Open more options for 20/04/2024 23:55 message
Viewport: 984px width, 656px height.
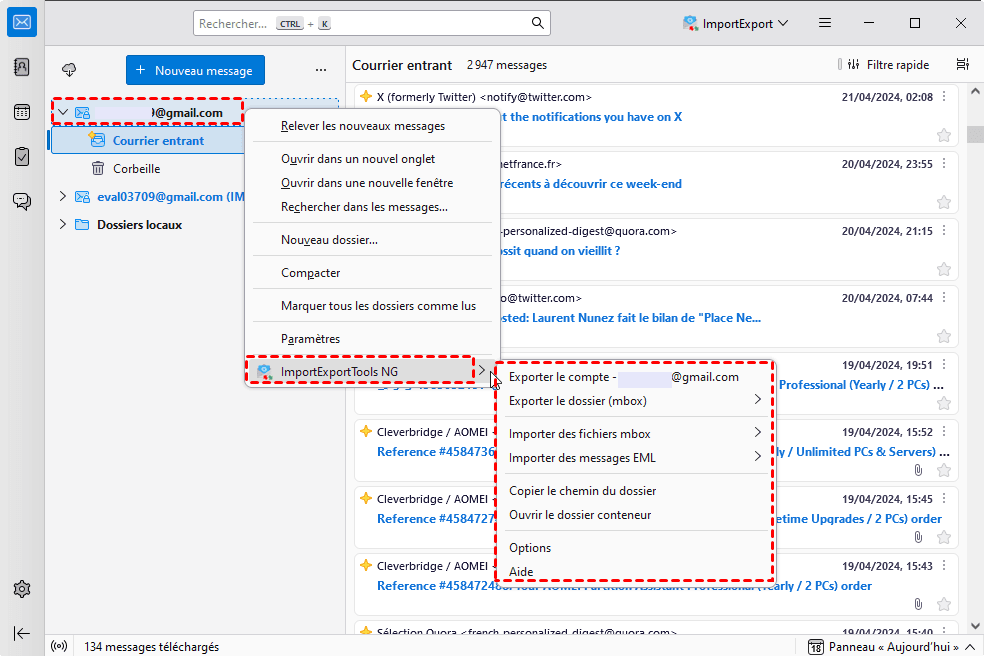coord(944,164)
